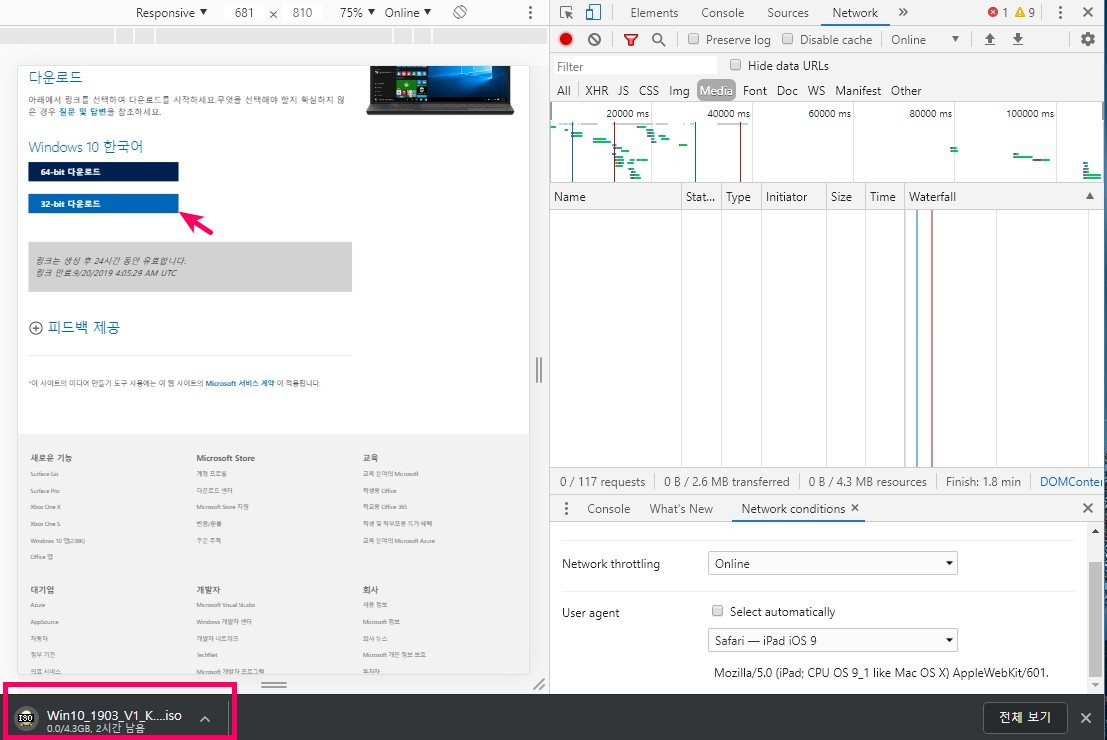
Task: Expand the feedback plus icon
Action: click(x=35, y=328)
